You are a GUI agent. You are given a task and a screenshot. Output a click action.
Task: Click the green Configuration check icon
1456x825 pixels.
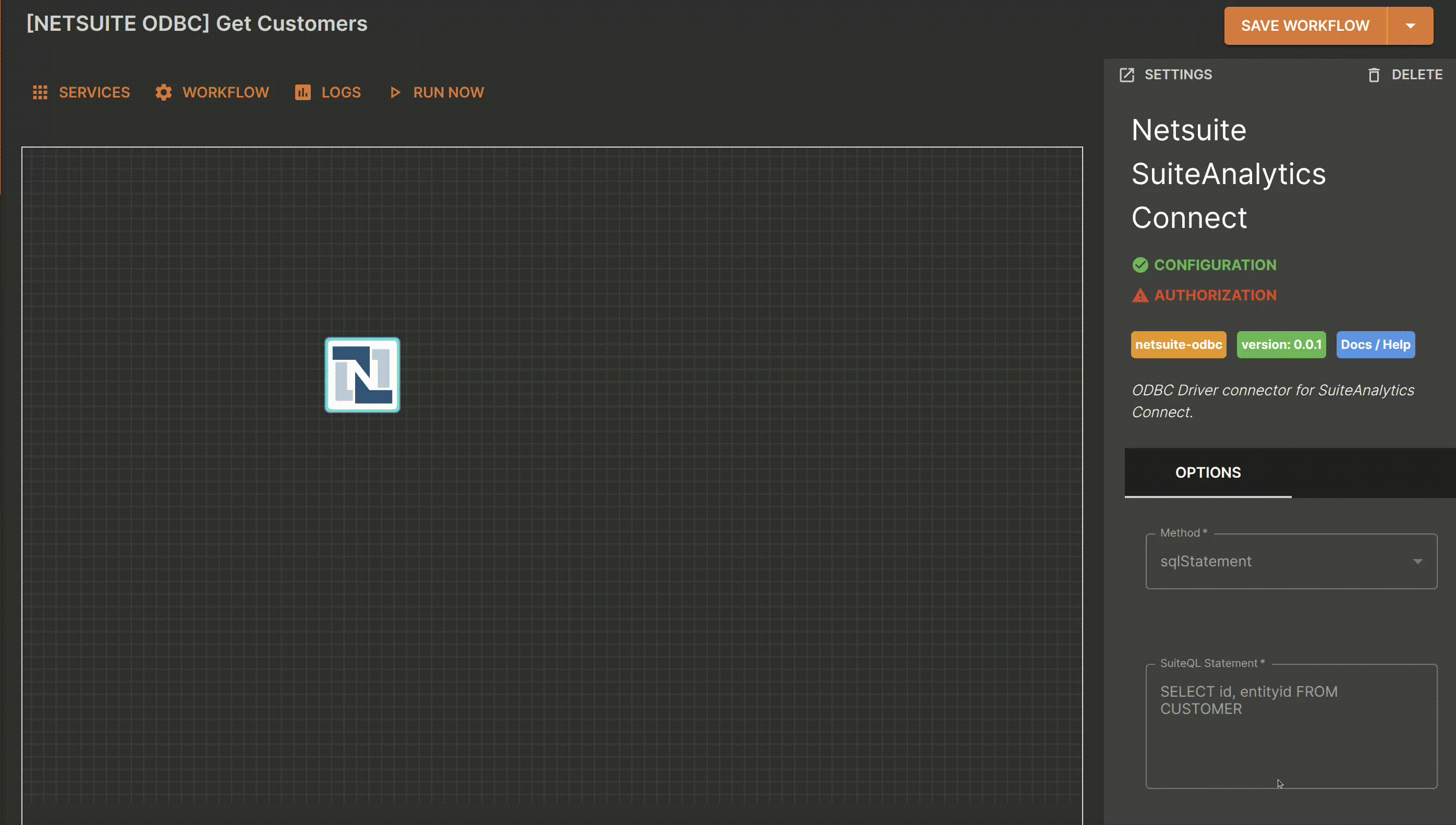pos(1140,265)
